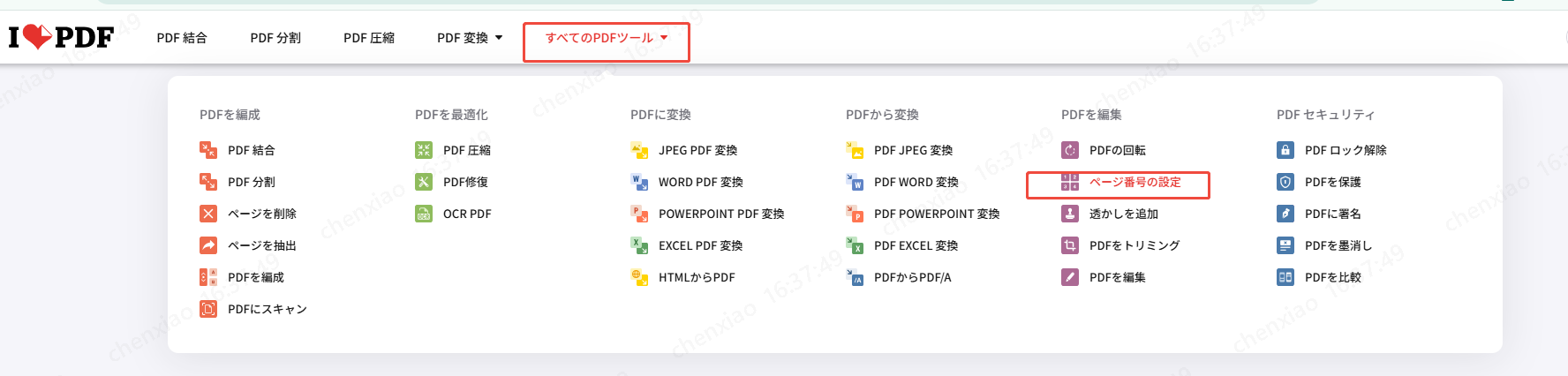Click the PDF ロック解除 unlock icon
The height and width of the screenshot is (376, 1568).
click(1285, 150)
